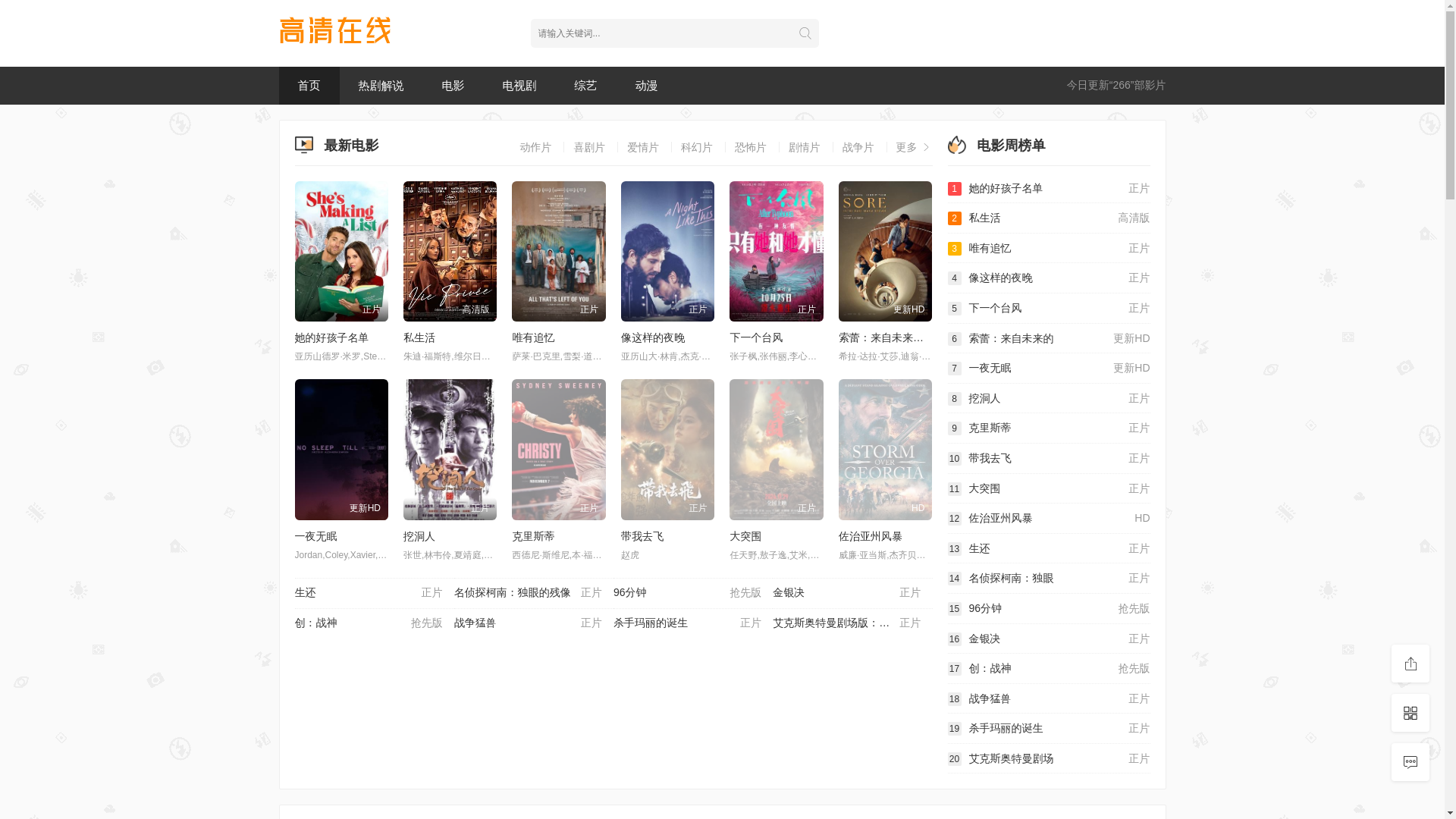Open 战争猛兽 in the text list
1456x819 pixels.
475,623
